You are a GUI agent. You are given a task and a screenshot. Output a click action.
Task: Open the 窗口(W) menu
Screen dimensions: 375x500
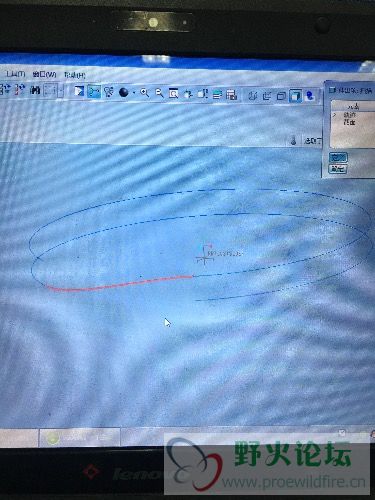[x=44, y=74]
